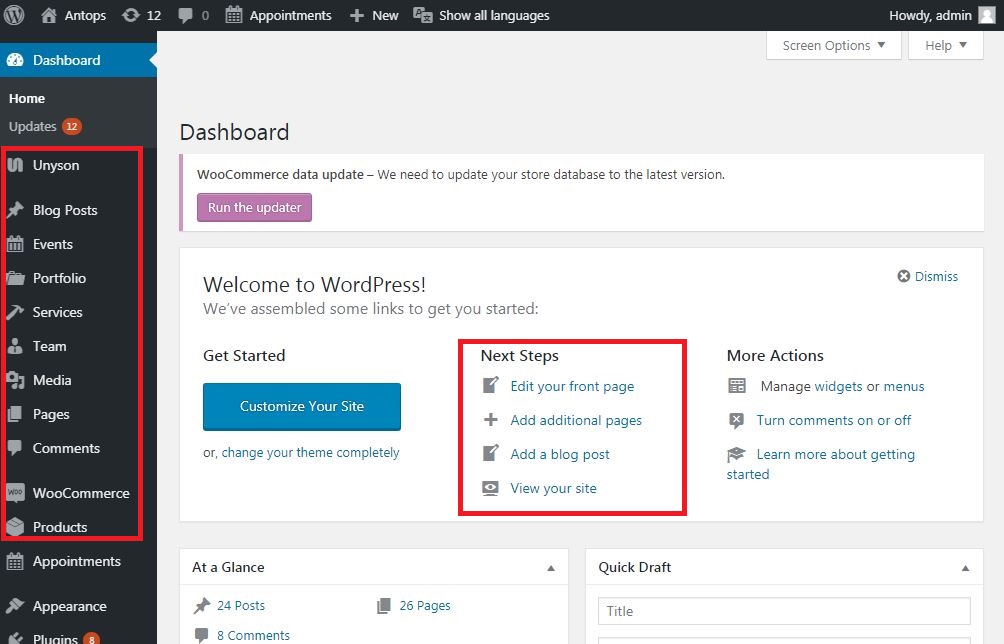Click the admin avatar icon
The image size is (1004, 644).
[x=987, y=15]
